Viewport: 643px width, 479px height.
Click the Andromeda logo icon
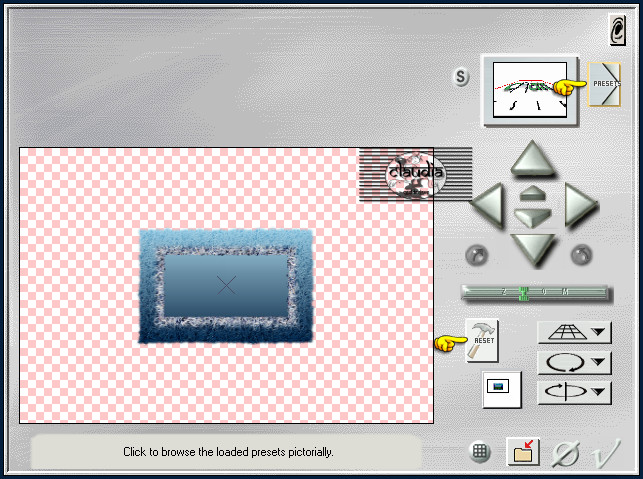click(617, 29)
